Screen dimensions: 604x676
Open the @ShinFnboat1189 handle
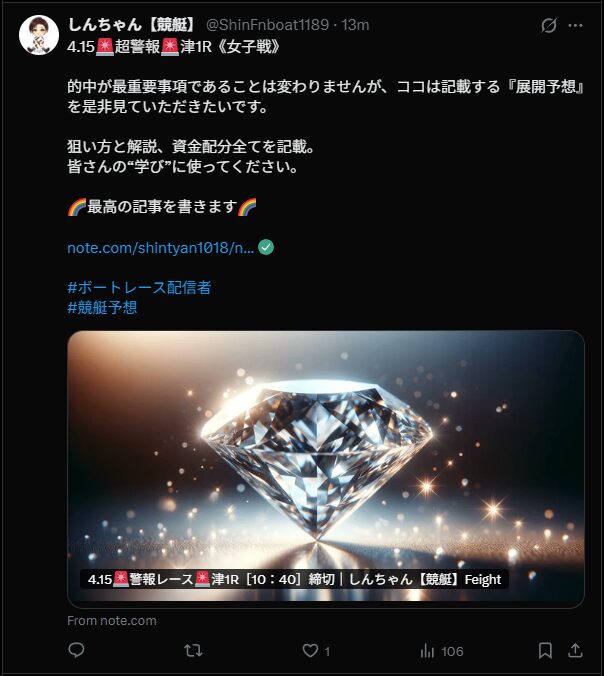(x=267, y=25)
